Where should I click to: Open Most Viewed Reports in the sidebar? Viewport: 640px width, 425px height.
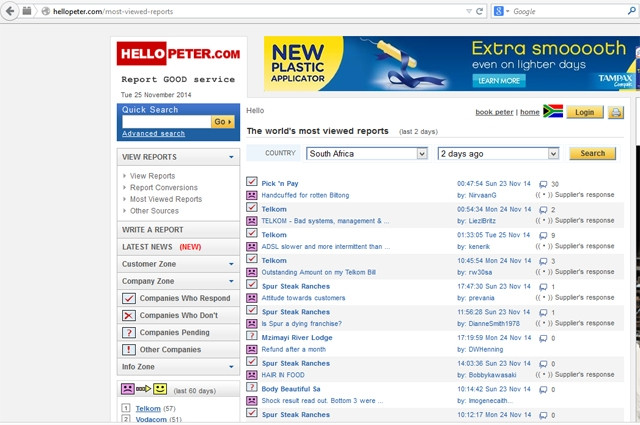(x=166, y=199)
